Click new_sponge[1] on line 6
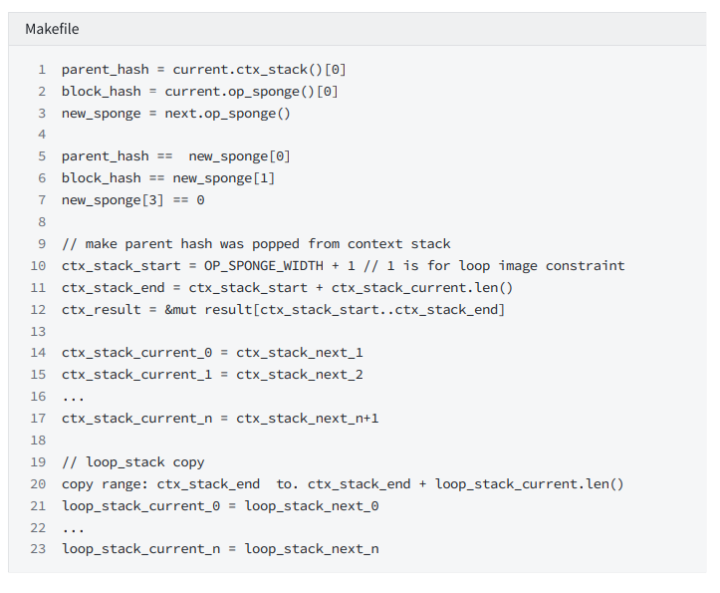Screen dimensions: 720x593 (x=224, y=178)
